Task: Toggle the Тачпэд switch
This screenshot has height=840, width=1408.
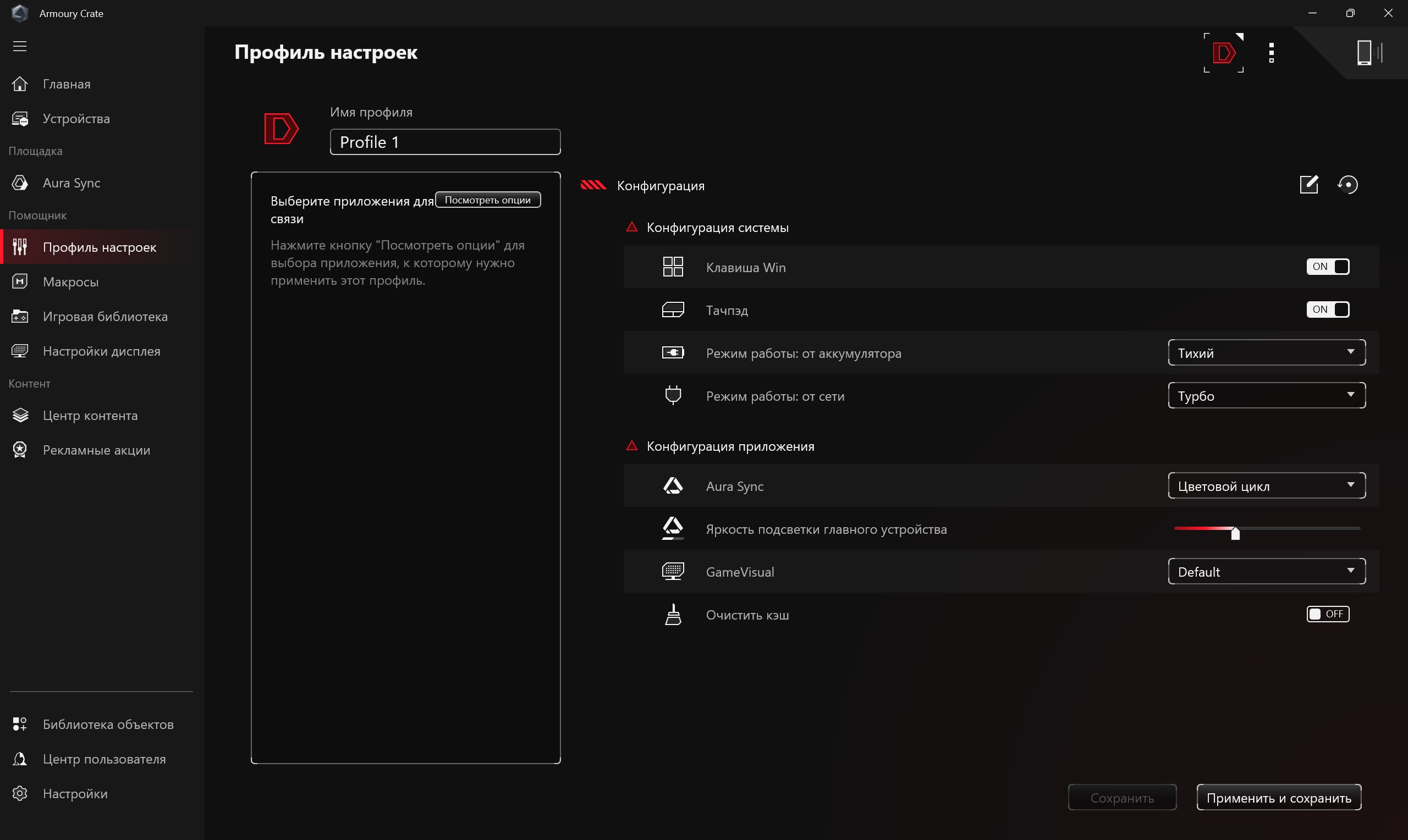Action: point(1328,310)
